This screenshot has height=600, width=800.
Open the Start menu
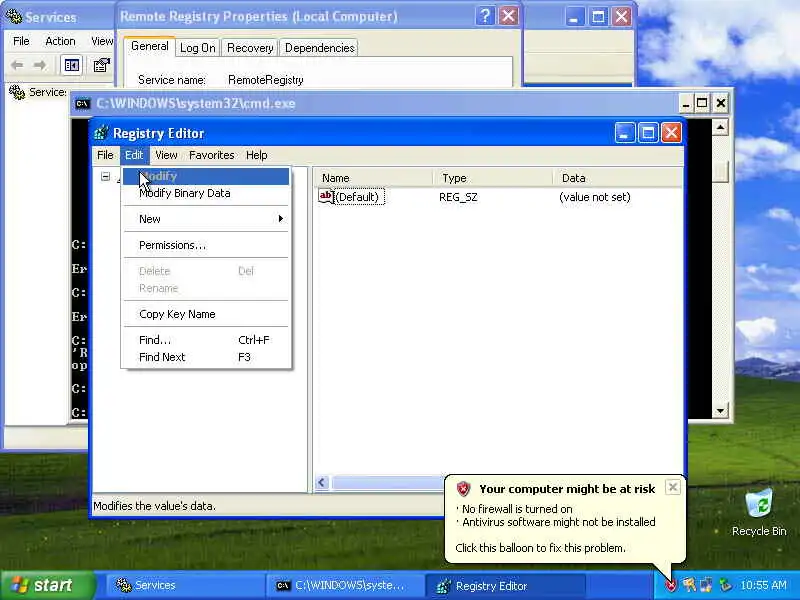pos(48,585)
